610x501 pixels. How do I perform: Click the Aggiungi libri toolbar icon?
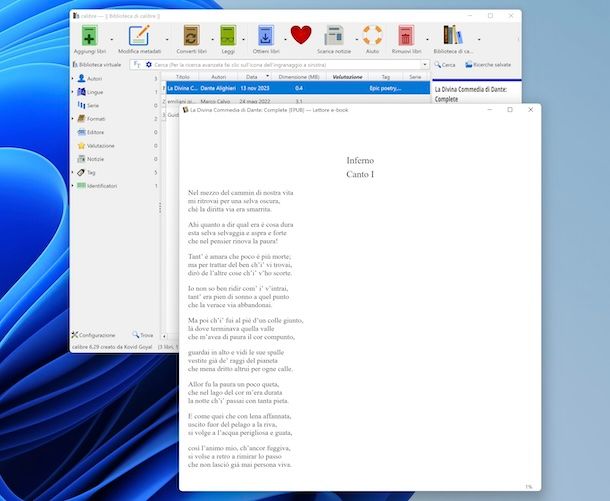point(88,37)
